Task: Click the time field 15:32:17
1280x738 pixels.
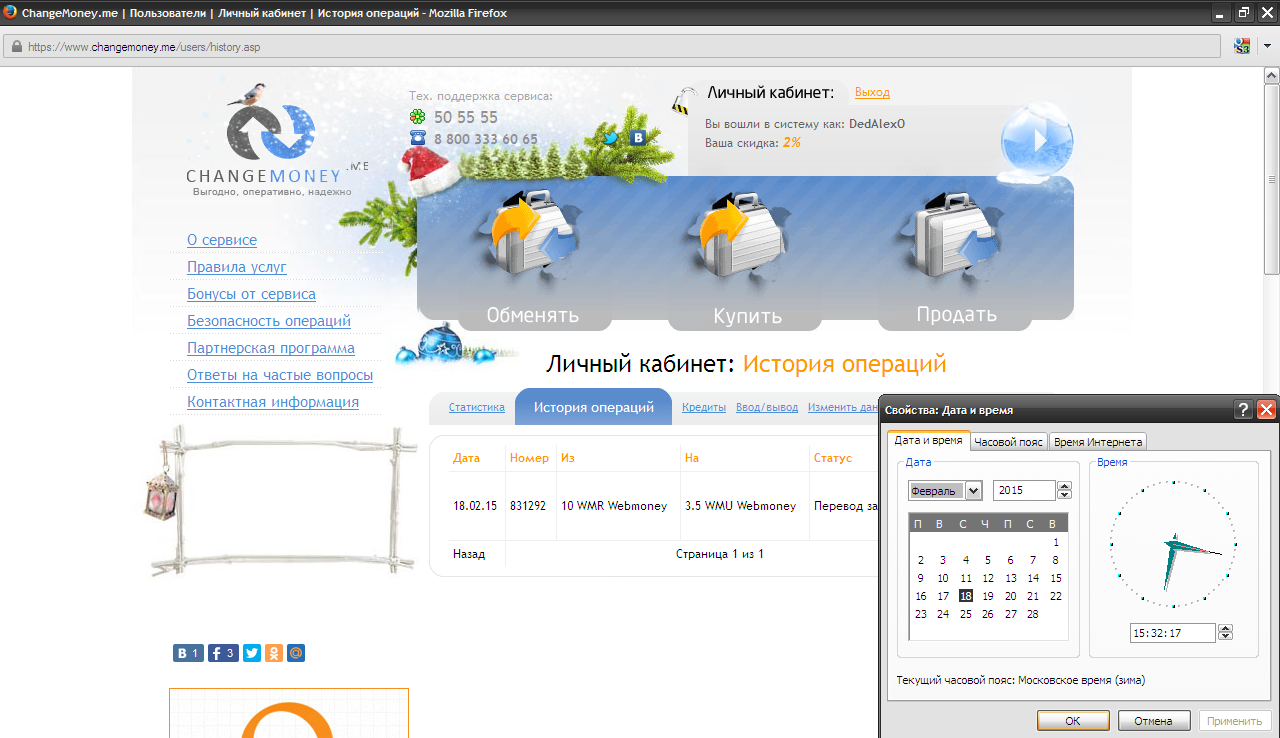Action: pos(1173,632)
